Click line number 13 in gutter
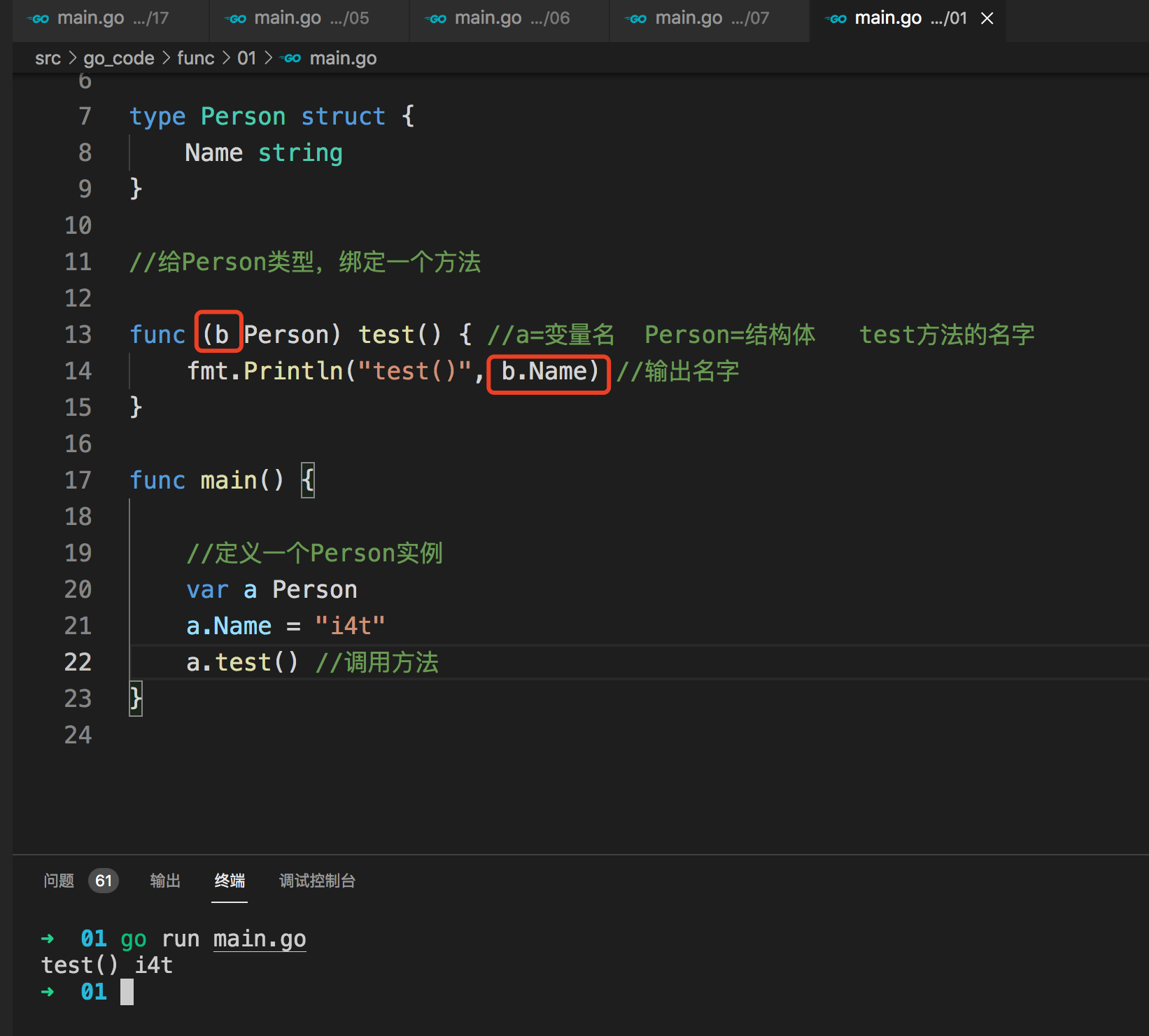Viewport: 1149px width, 1036px height. [x=78, y=335]
